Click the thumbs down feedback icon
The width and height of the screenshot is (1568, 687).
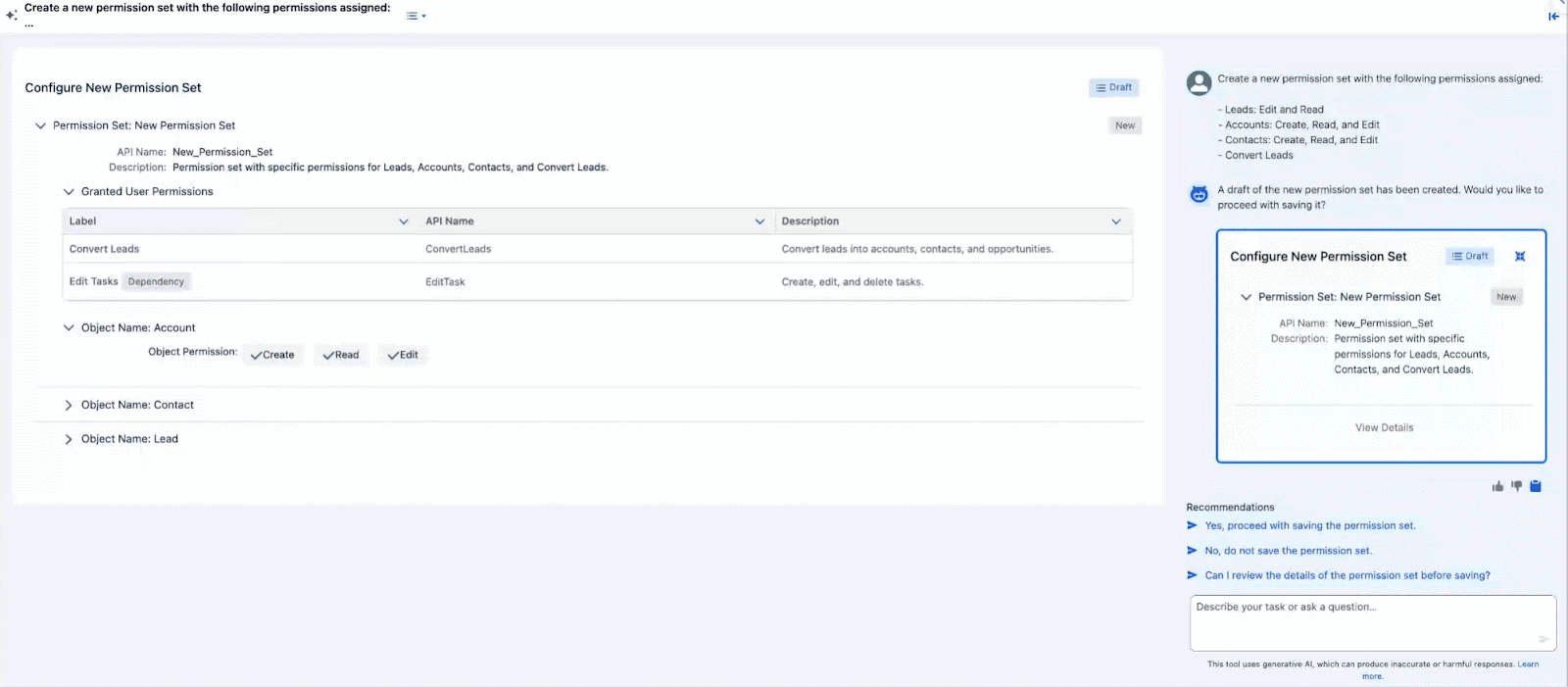1516,486
